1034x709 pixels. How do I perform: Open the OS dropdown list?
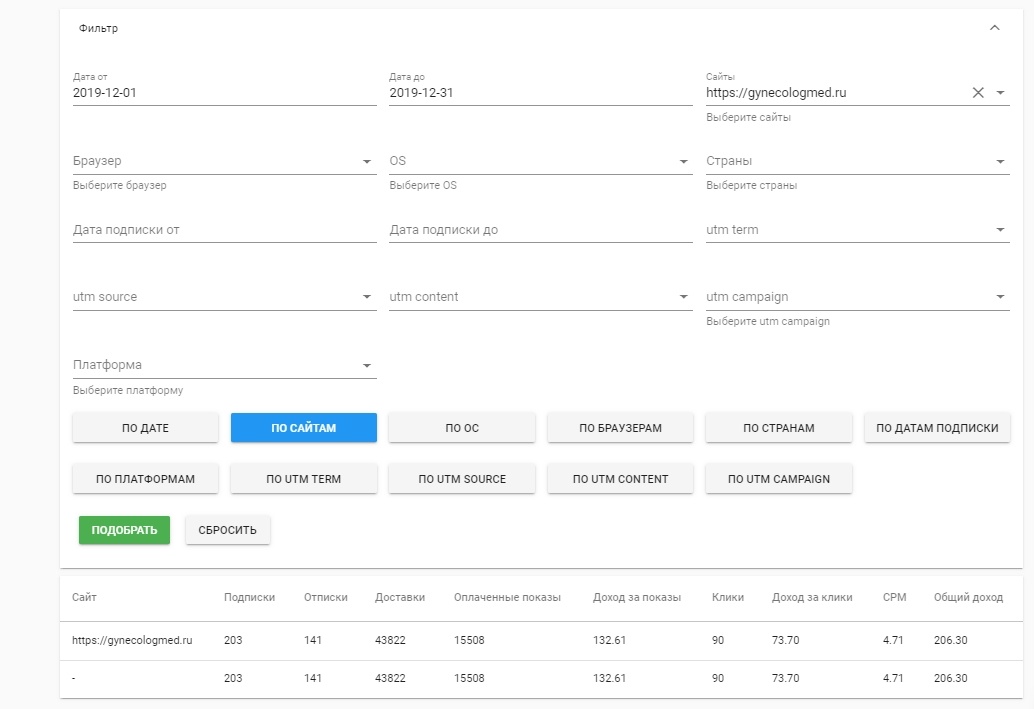[x=684, y=161]
